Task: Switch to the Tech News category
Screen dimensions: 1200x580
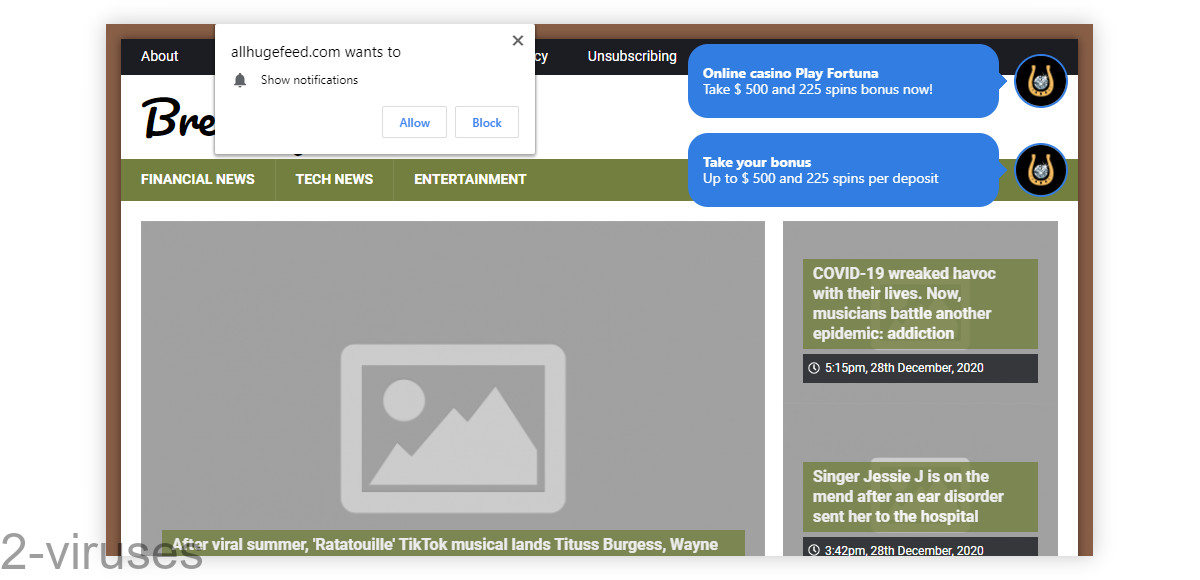Action: click(334, 179)
